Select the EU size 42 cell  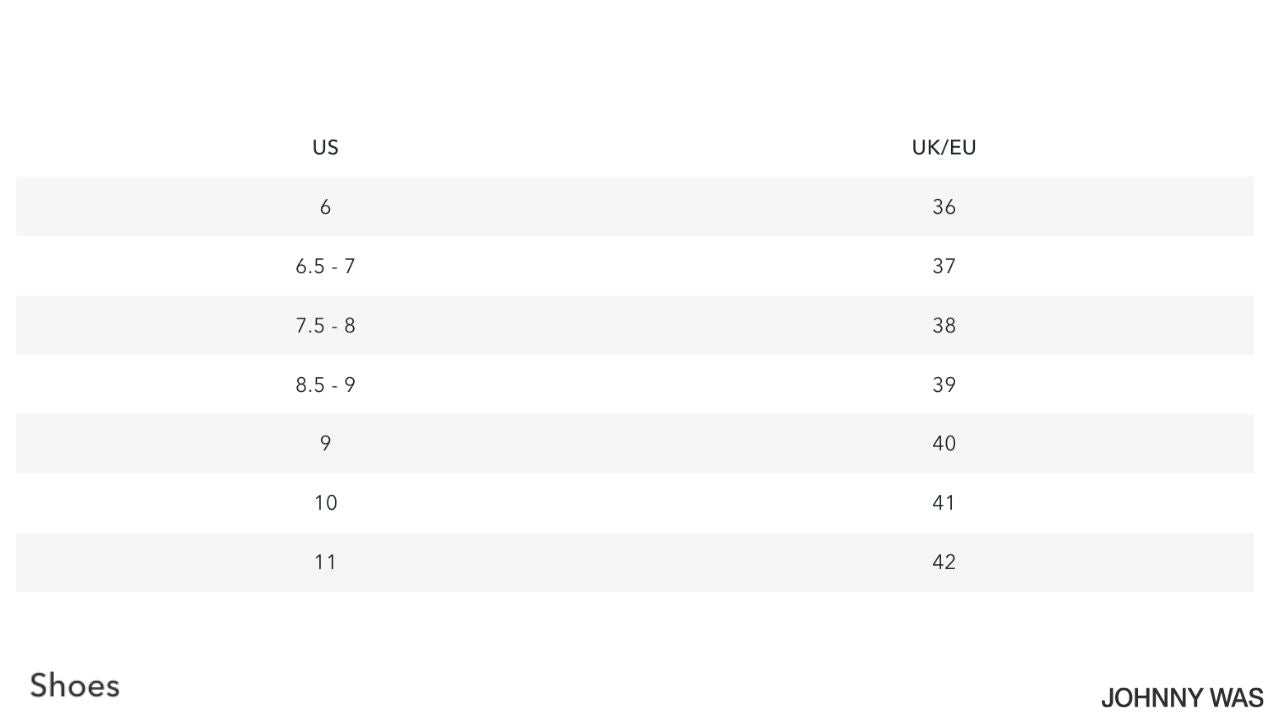943,561
